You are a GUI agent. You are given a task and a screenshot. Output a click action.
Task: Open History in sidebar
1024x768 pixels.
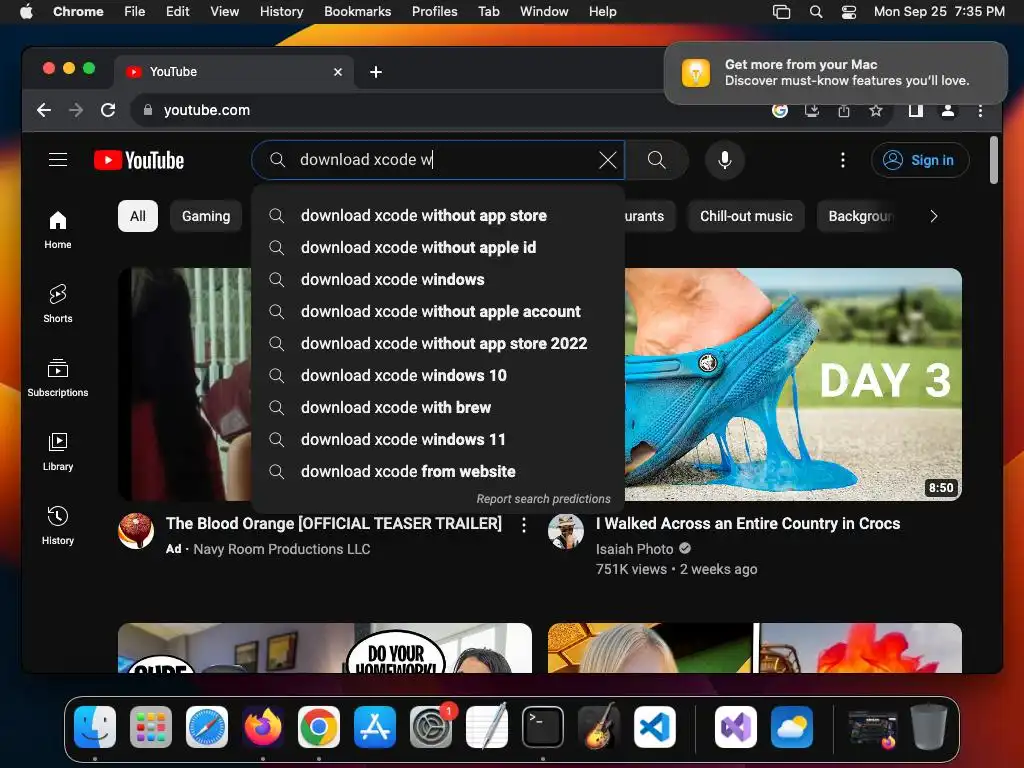pyautogui.click(x=58, y=526)
